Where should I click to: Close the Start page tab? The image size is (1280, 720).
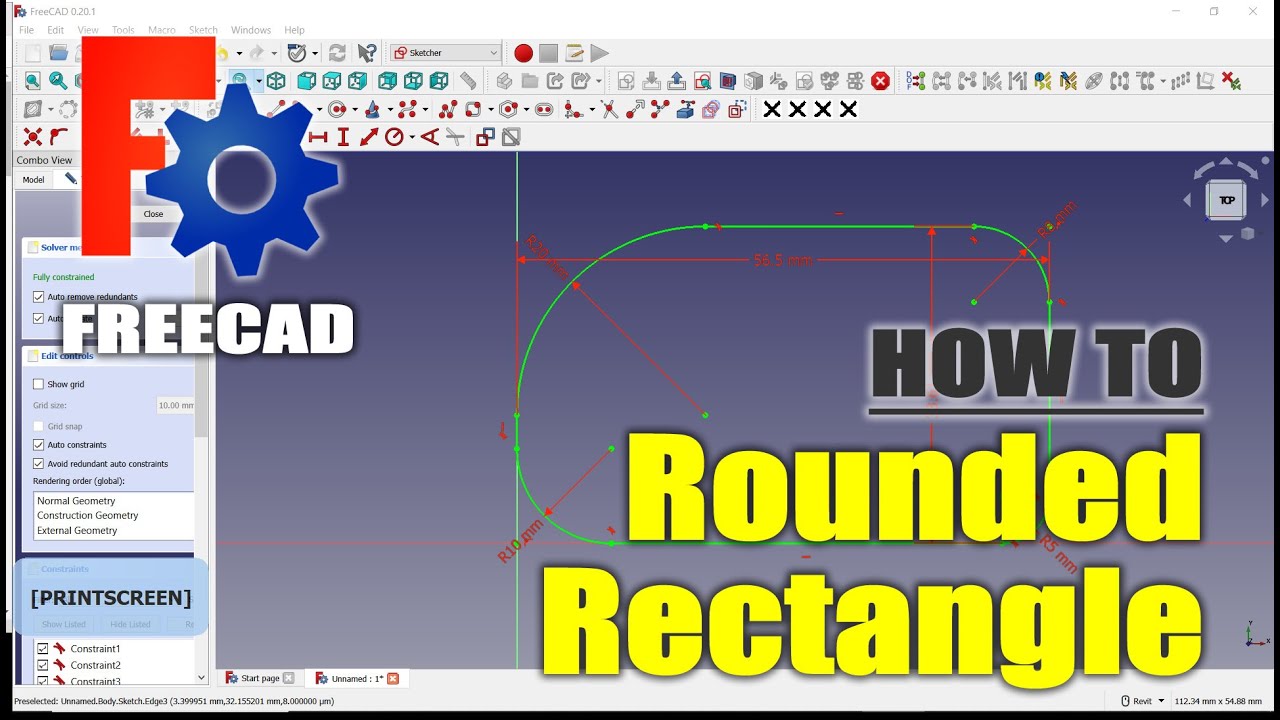pos(289,678)
